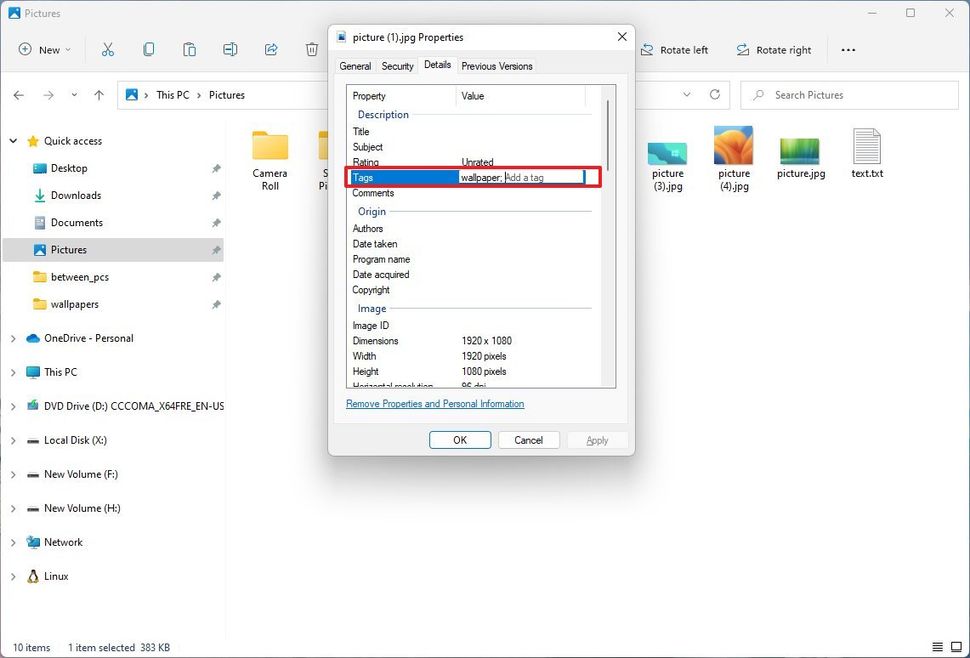Click the Copy icon in the toolbar
Screen dimensions: 970x658
[150, 49]
